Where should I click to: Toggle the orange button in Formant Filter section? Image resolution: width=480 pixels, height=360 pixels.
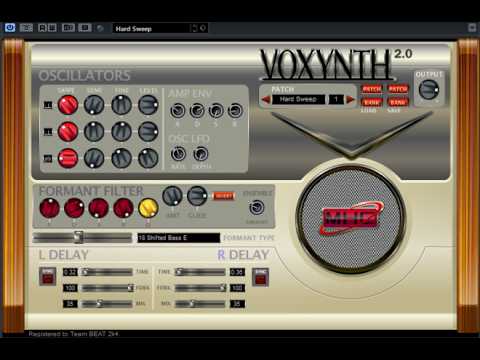224,196
